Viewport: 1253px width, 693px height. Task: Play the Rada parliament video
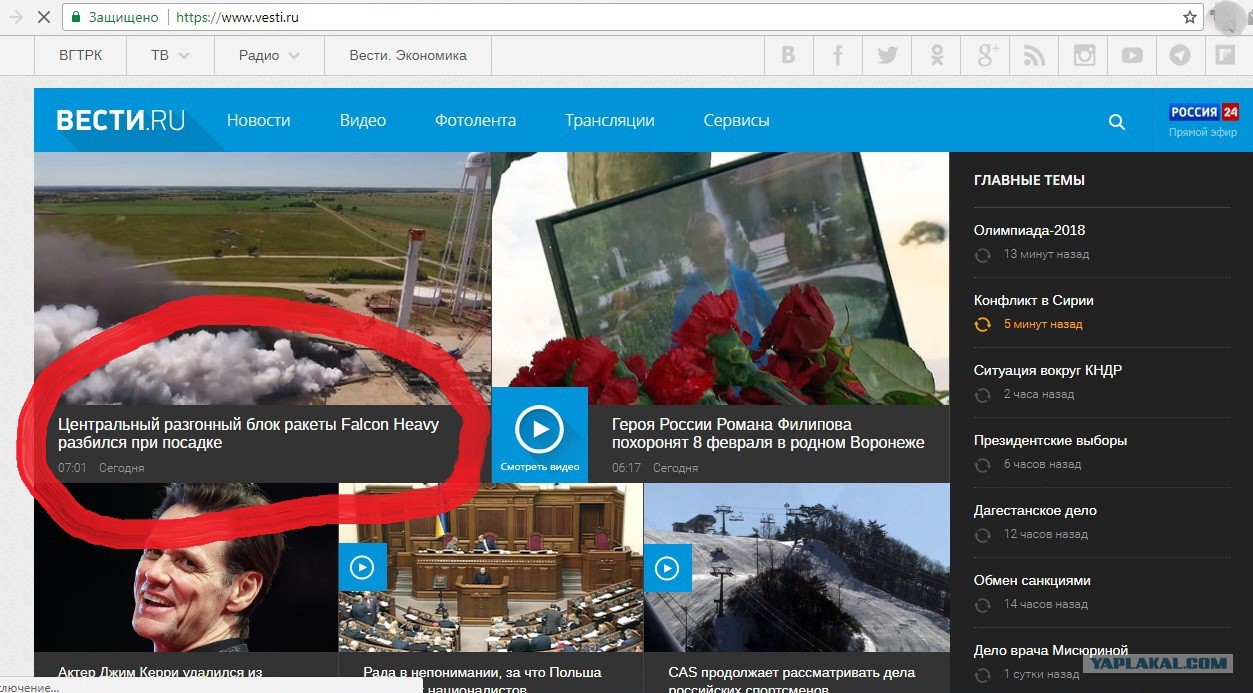[x=362, y=568]
